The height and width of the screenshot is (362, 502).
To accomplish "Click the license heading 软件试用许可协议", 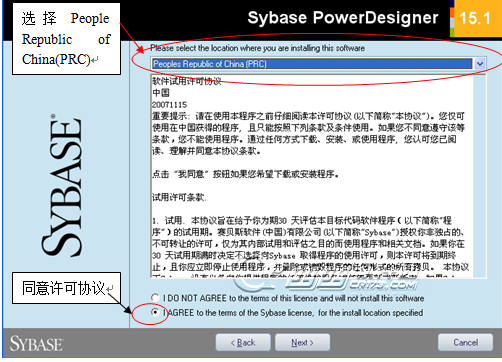I will (187, 81).
